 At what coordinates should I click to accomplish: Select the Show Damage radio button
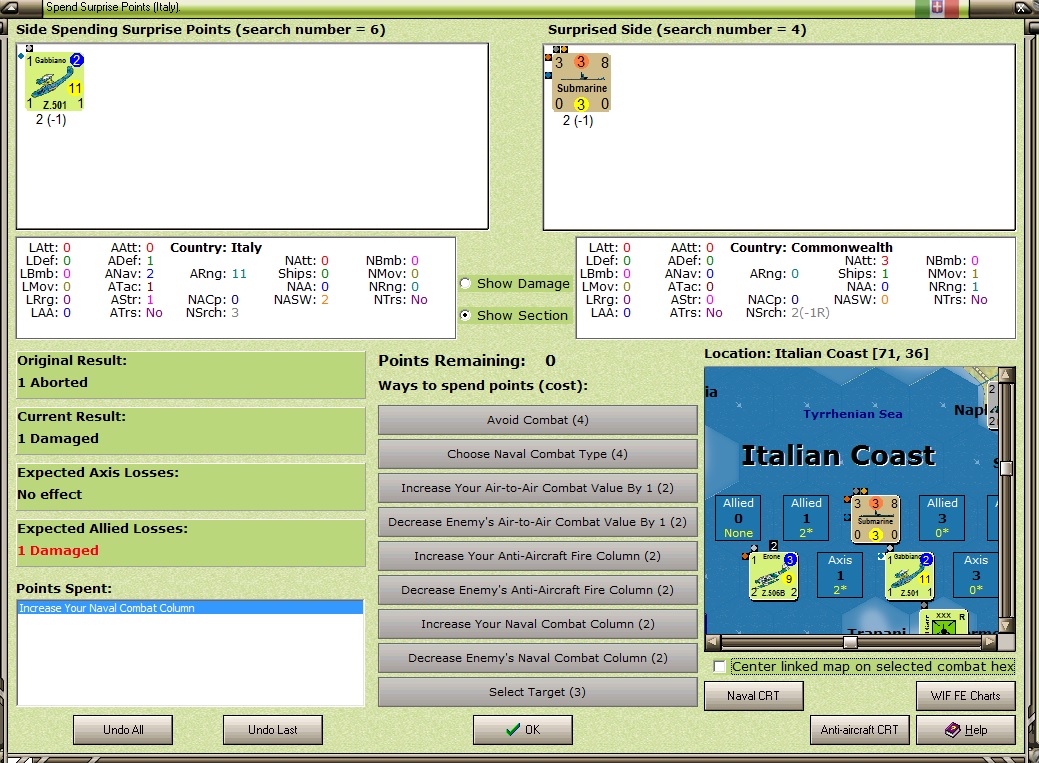click(x=466, y=284)
